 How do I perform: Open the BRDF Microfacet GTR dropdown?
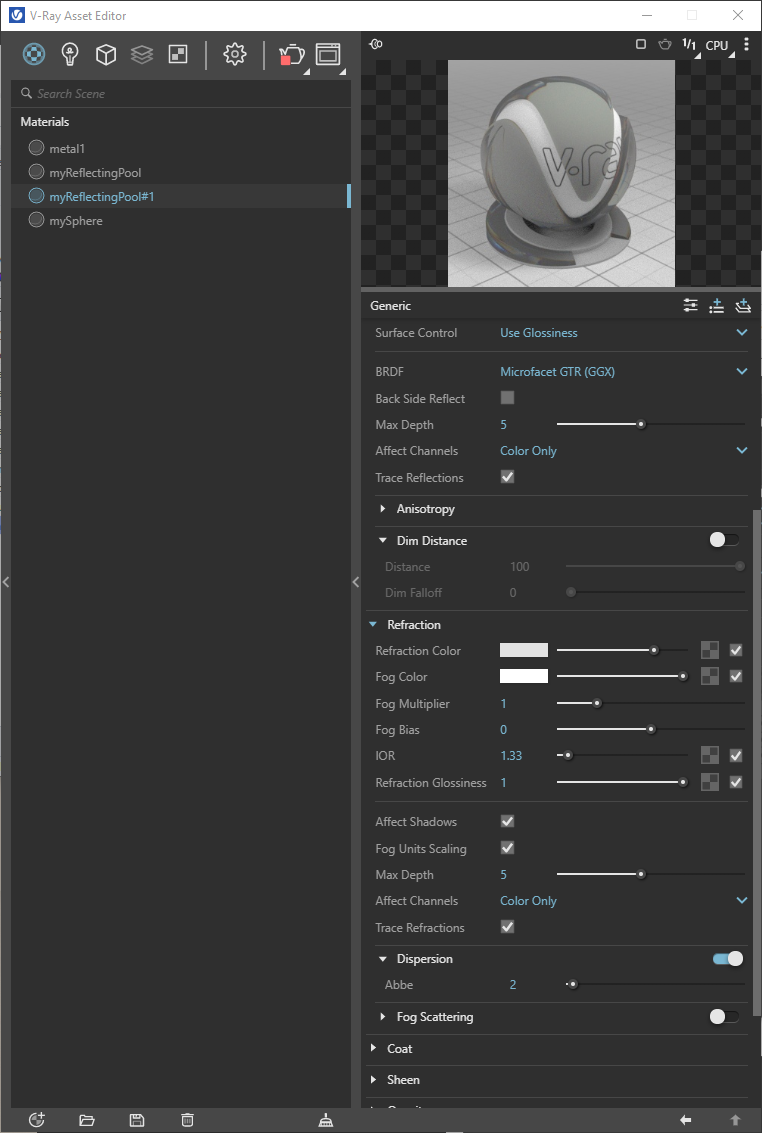click(x=623, y=371)
